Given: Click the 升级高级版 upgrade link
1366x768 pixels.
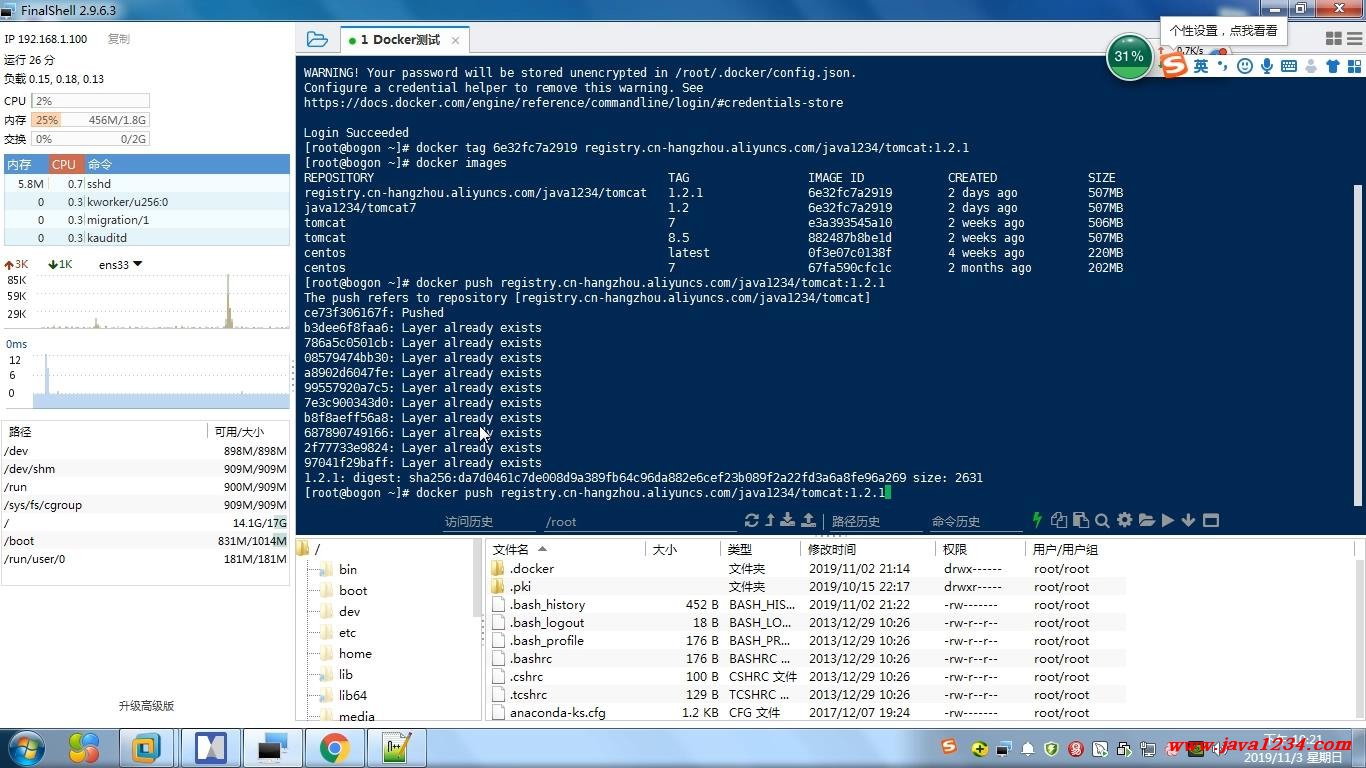Looking at the screenshot, I should [x=146, y=705].
